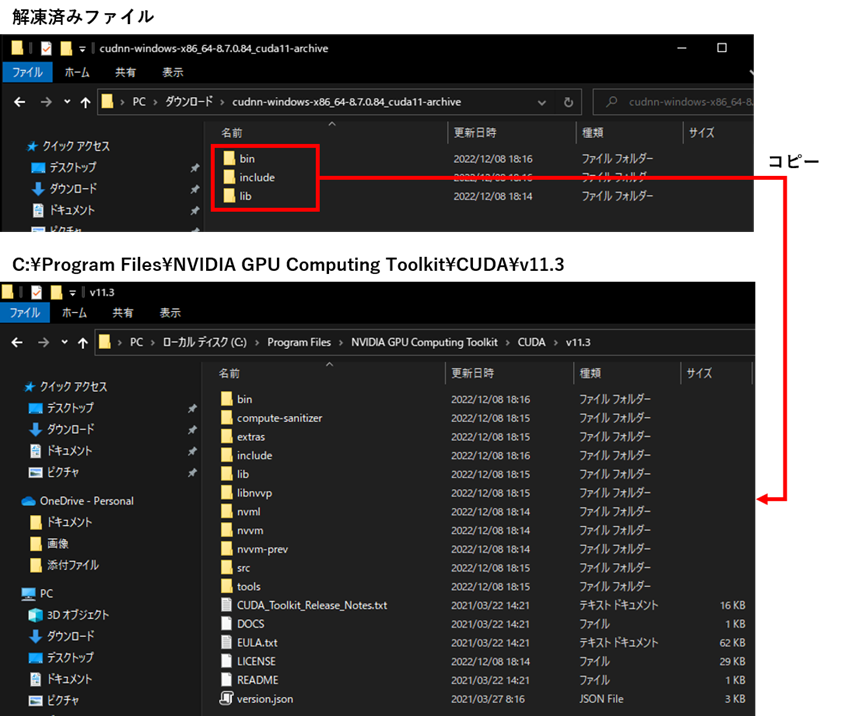Sort by 種類 column in the cudnn archive window
The image size is (865, 716).
click(x=592, y=133)
